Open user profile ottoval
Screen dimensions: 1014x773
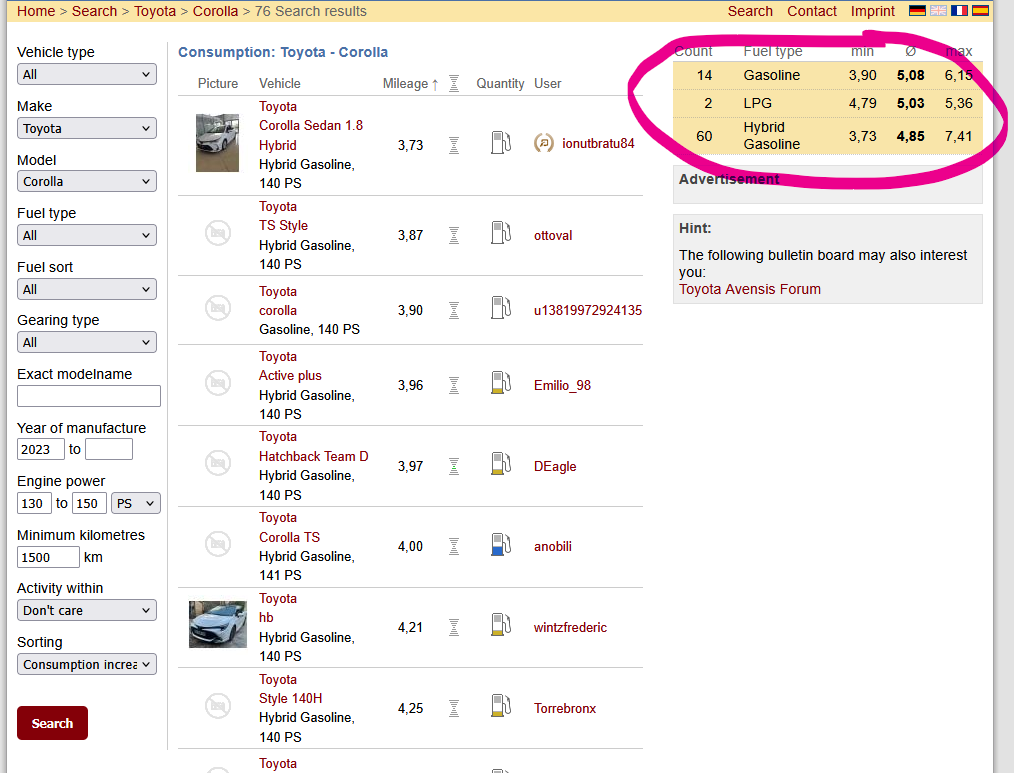(553, 235)
